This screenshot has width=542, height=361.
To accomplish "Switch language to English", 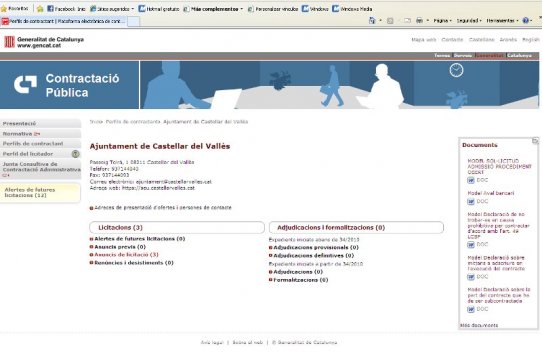I will pyautogui.click(x=531, y=40).
